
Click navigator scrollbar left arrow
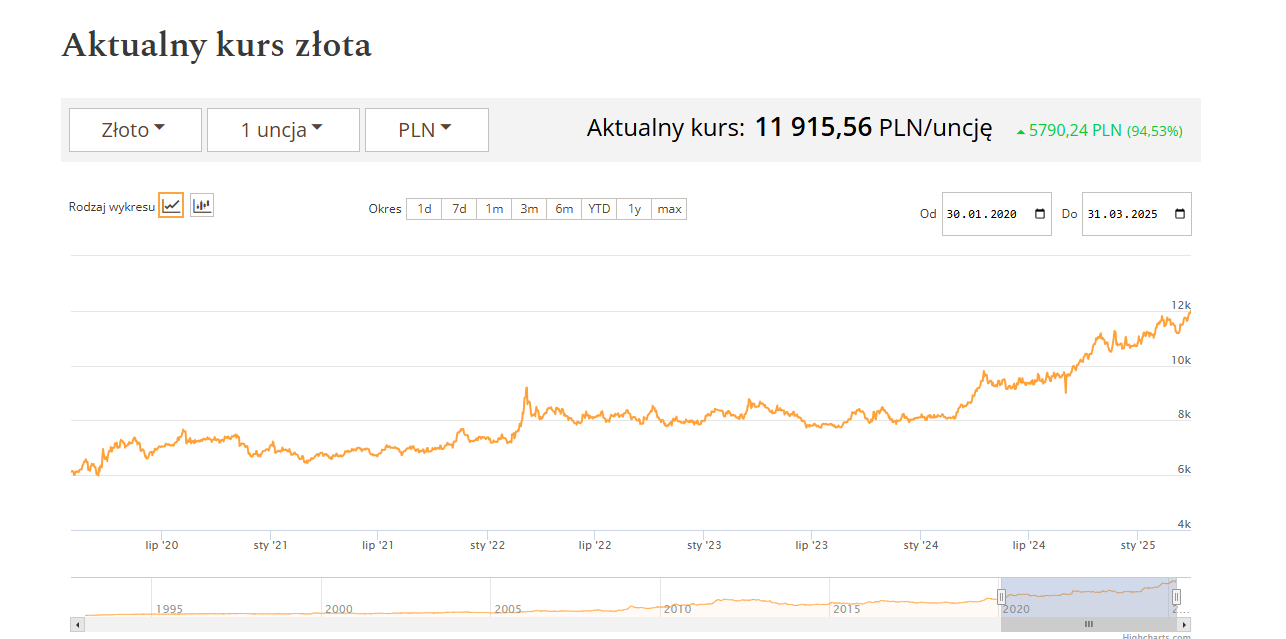[x=77, y=624]
